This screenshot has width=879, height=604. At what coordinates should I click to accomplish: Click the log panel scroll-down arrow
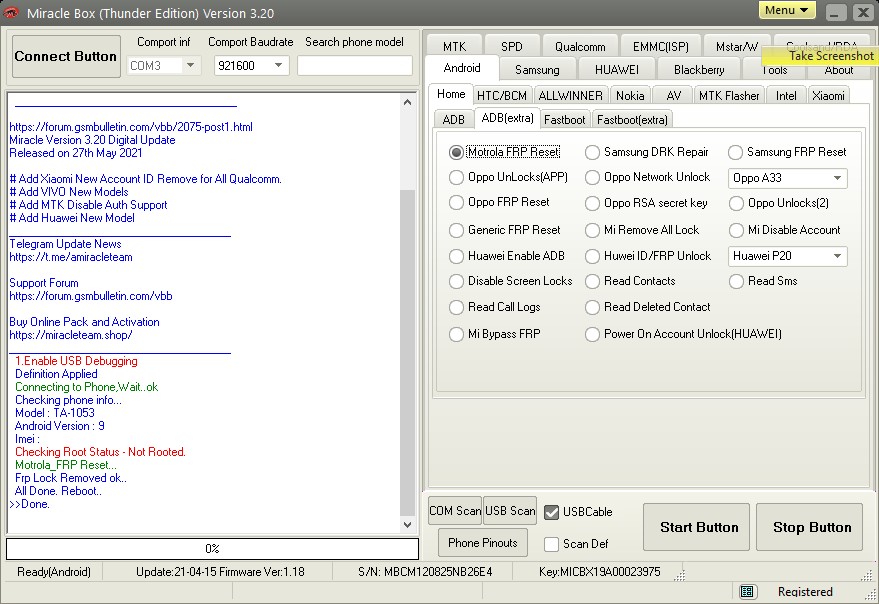click(x=408, y=525)
